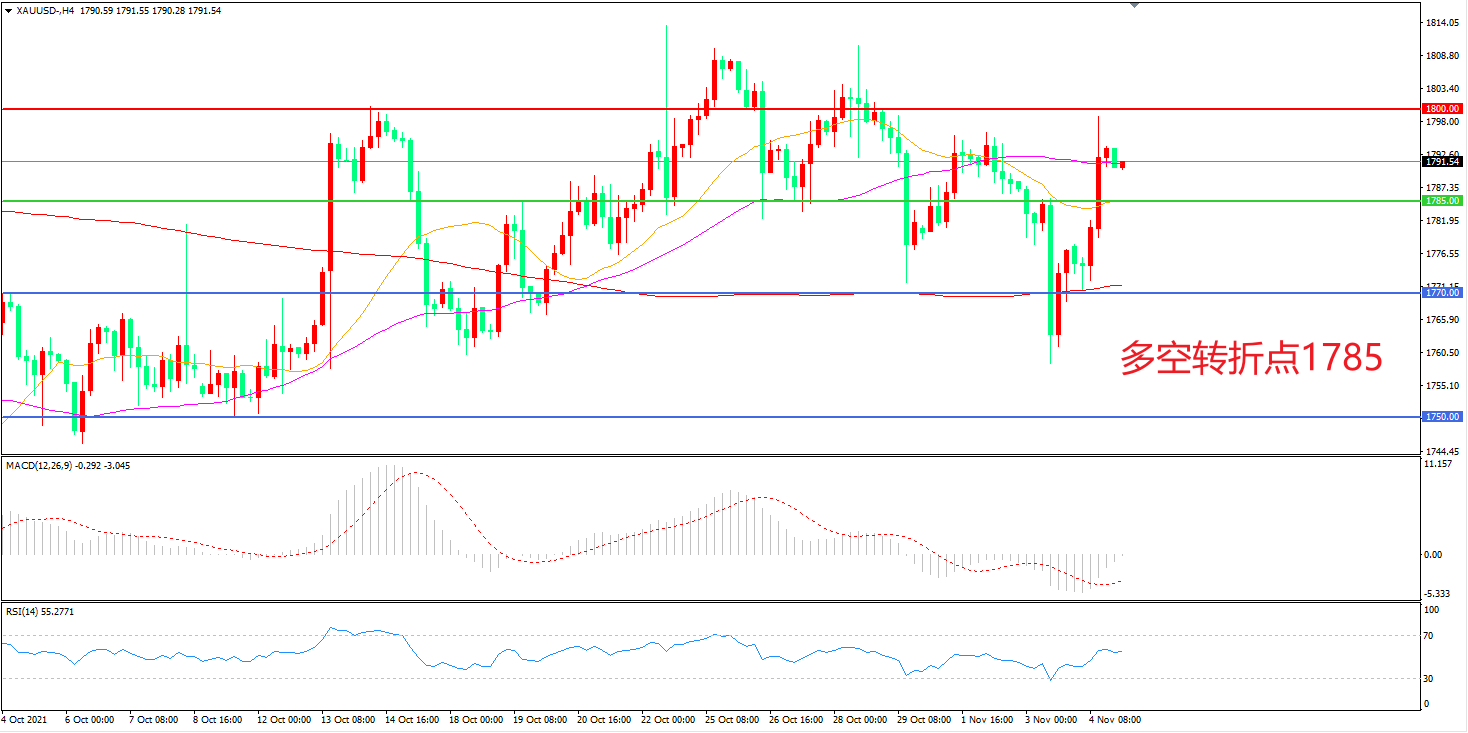
Task: Click the 13 Oct 08:00 date label
Action: point(348,719)
